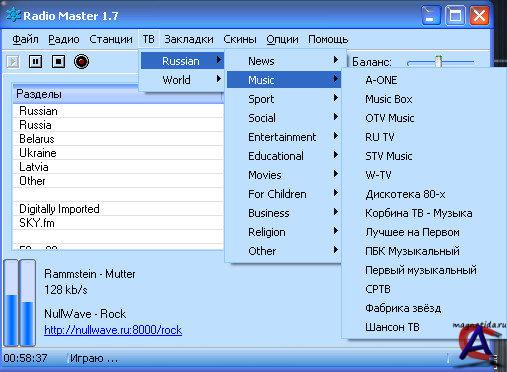Expand the News category submenu
Image resolution: width=507 pixels, height=372 pixels.
284,61
